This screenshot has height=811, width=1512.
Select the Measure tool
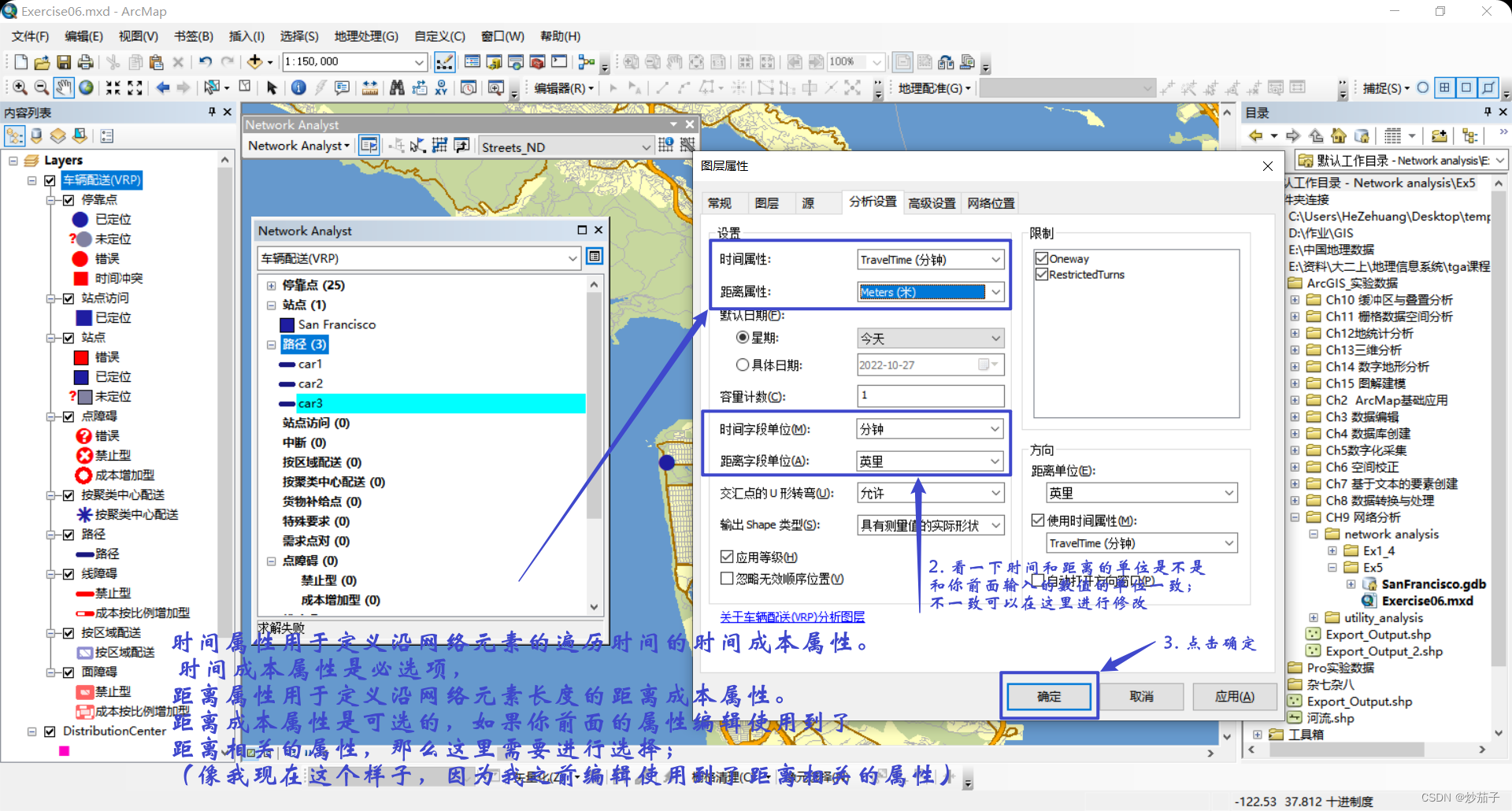pyautogui.click(x=370, y=87)
